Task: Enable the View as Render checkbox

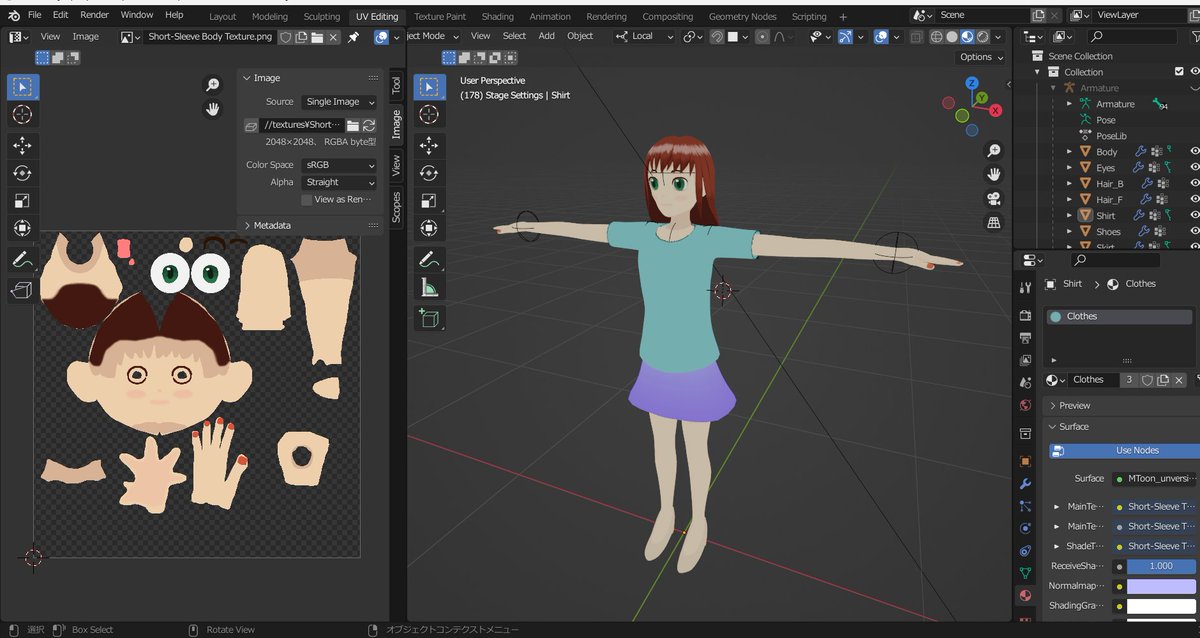Action: (x=307, y=200)
